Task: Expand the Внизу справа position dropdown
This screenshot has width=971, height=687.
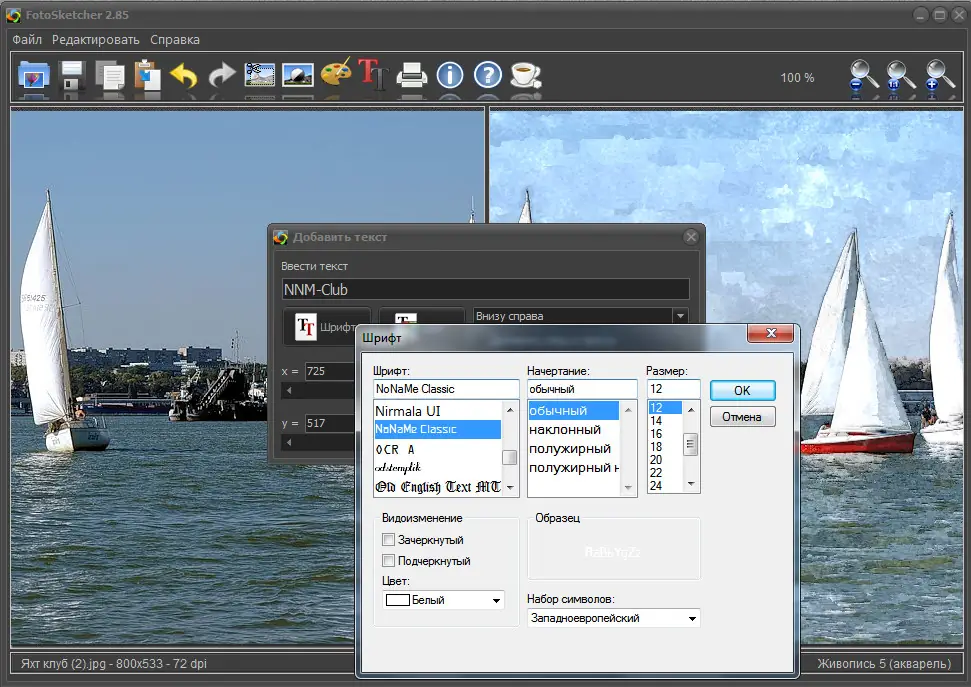Action: pyautogui.click(x=680, y=316)
